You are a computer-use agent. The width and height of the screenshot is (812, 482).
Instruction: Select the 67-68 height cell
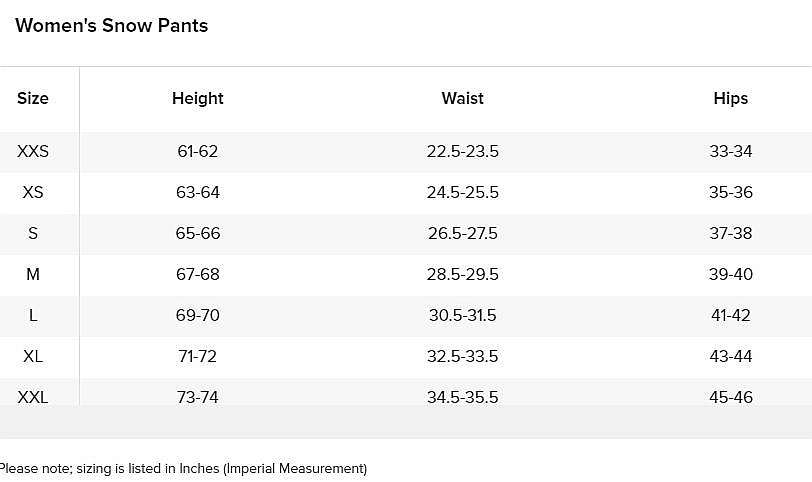pos(198,274)
